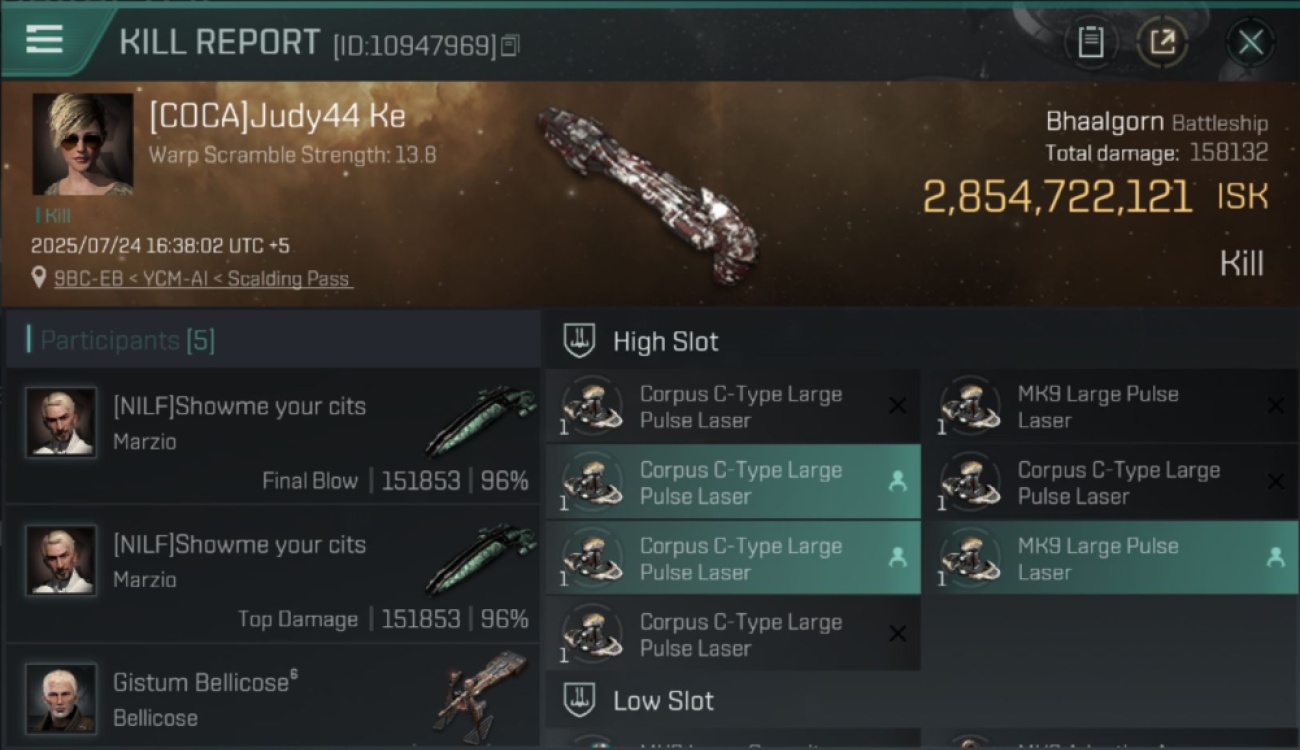Open Top Damage participant Showme your cits

tap(272, 574)
